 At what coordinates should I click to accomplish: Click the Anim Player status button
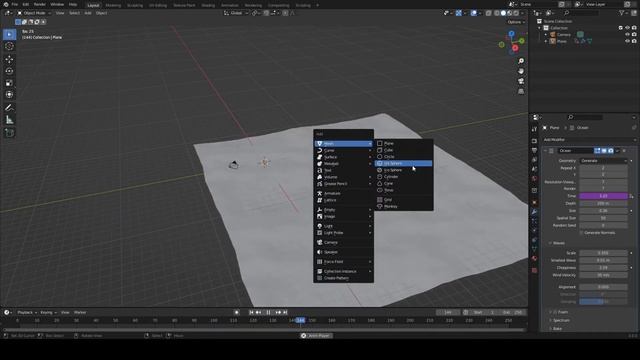point(316,336)
